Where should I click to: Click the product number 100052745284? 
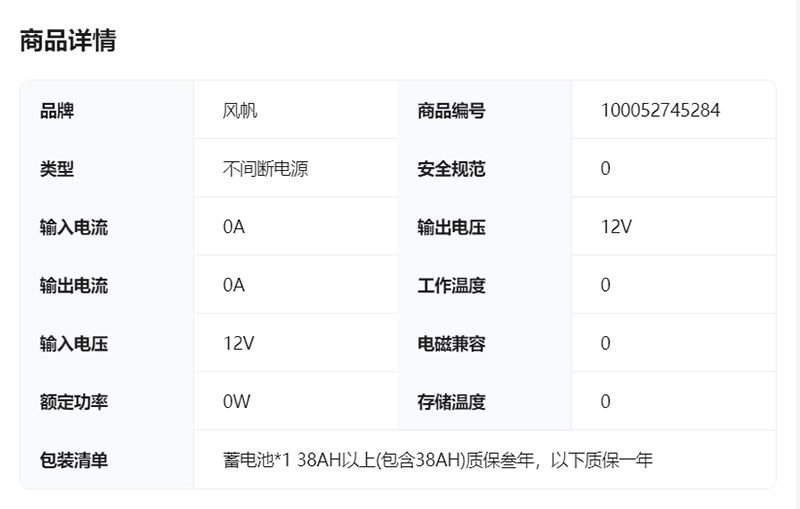(x=660, y=111)
